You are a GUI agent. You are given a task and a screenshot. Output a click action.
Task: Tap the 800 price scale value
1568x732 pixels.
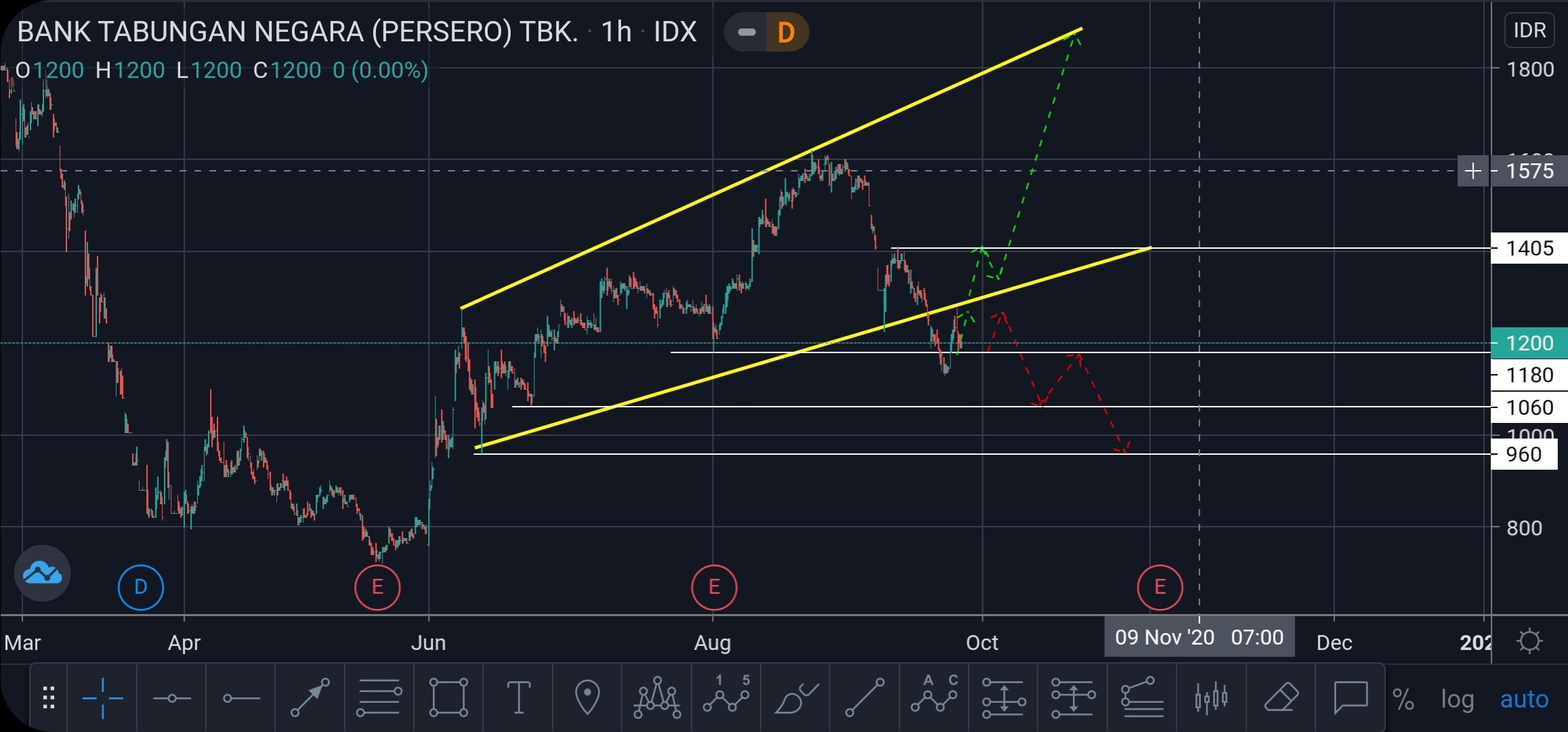pyautogui.click(x=1524, y=528)
